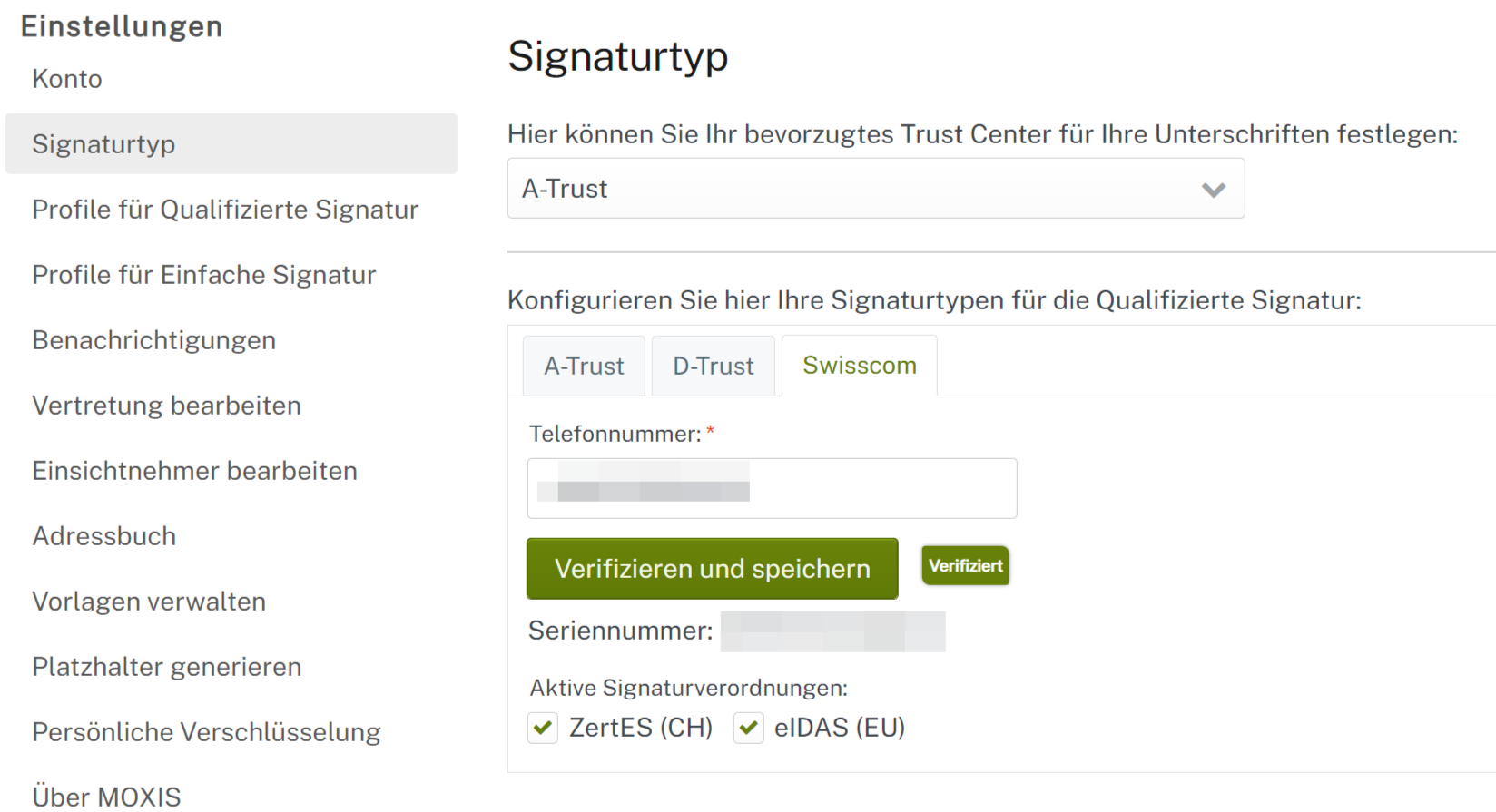1496x812 pixels.
Task: Toggle the eIDAS (EU) checkbox
Action: 748,728
